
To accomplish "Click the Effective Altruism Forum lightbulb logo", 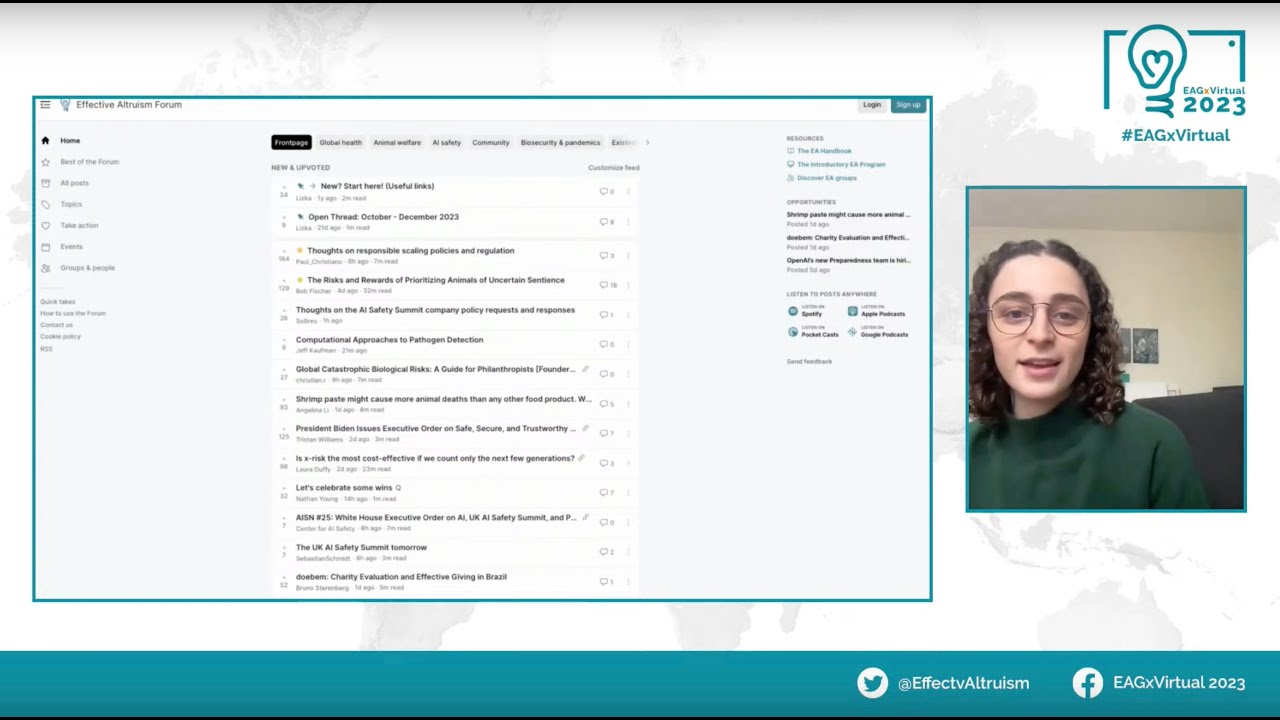I will pos(66,105).
